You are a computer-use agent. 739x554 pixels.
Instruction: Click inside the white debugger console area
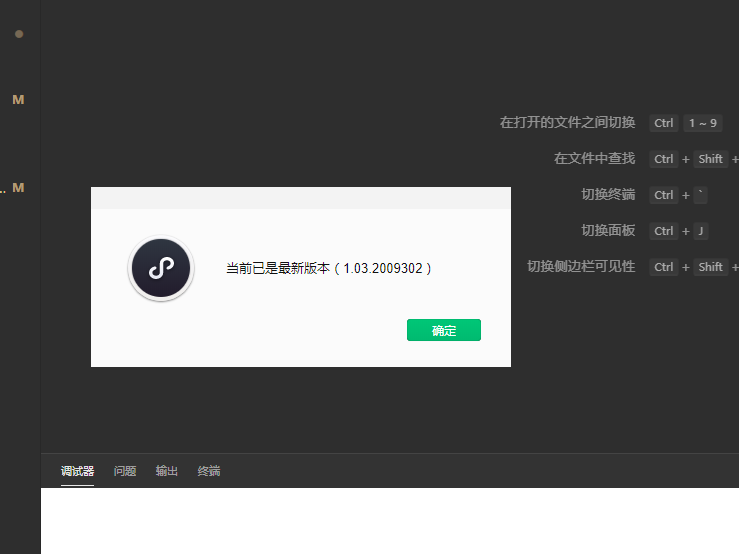[390, 521]
